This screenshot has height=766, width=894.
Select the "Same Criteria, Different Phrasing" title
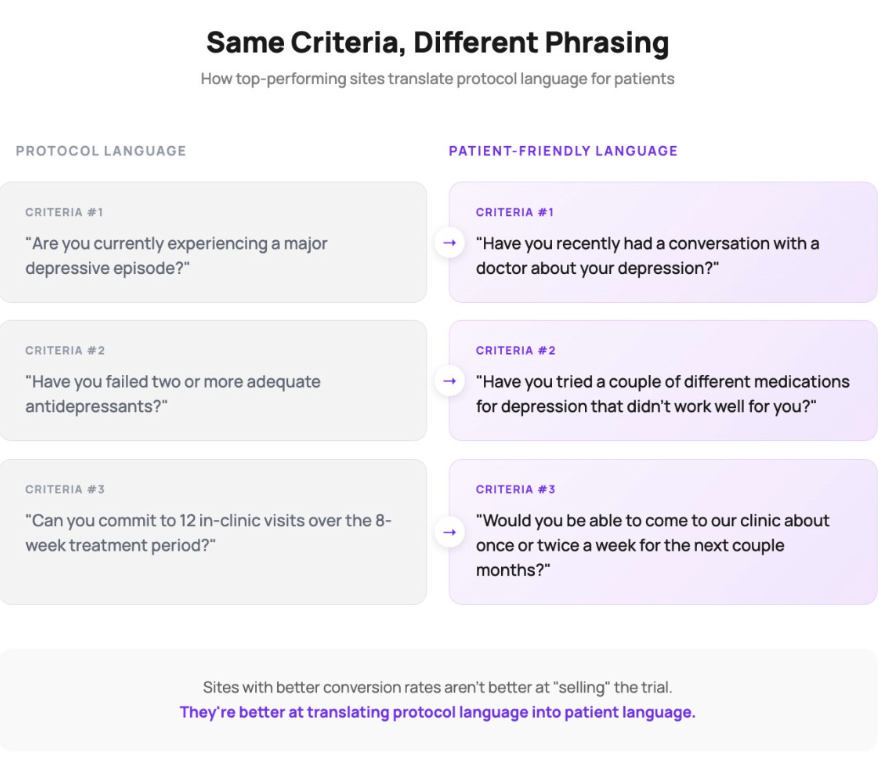437,43
